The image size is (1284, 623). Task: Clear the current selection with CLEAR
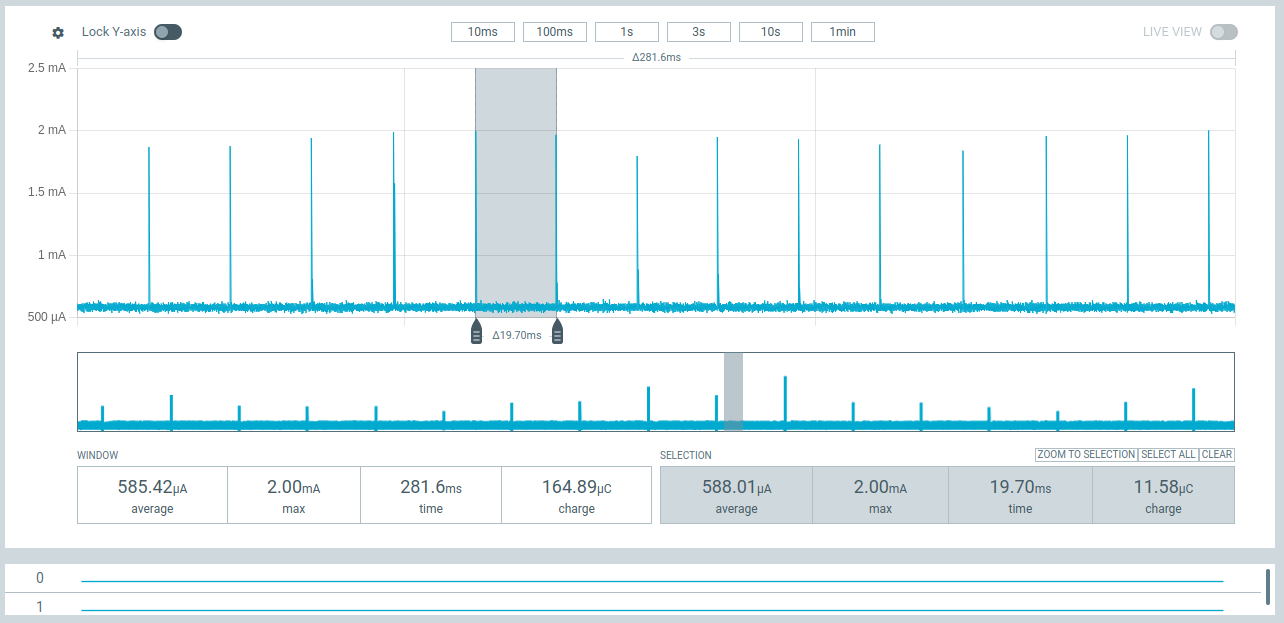point(1216,455)
